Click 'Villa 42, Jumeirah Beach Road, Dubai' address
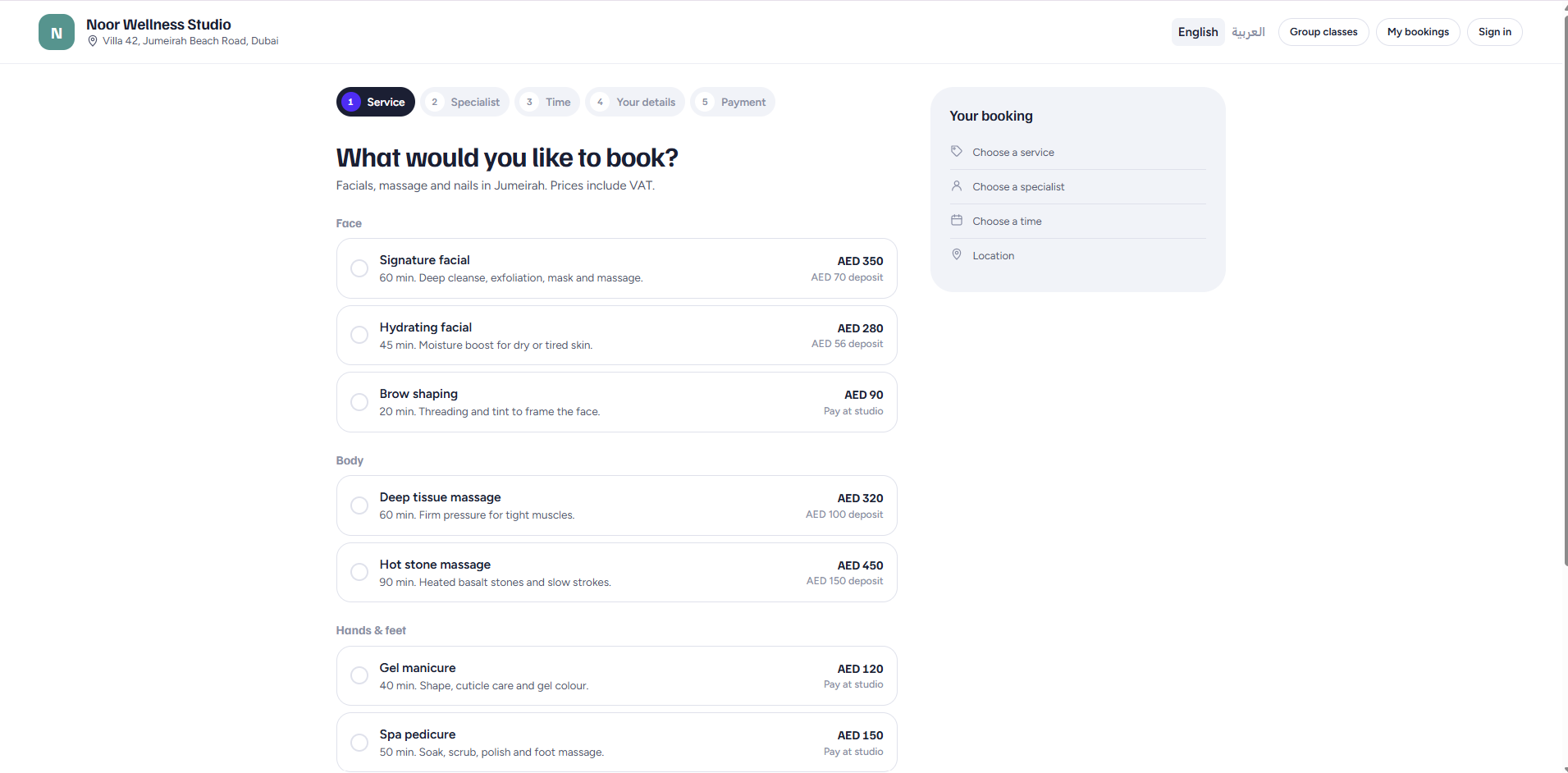Screen dimensions: 1568x773 click(190, 41)
